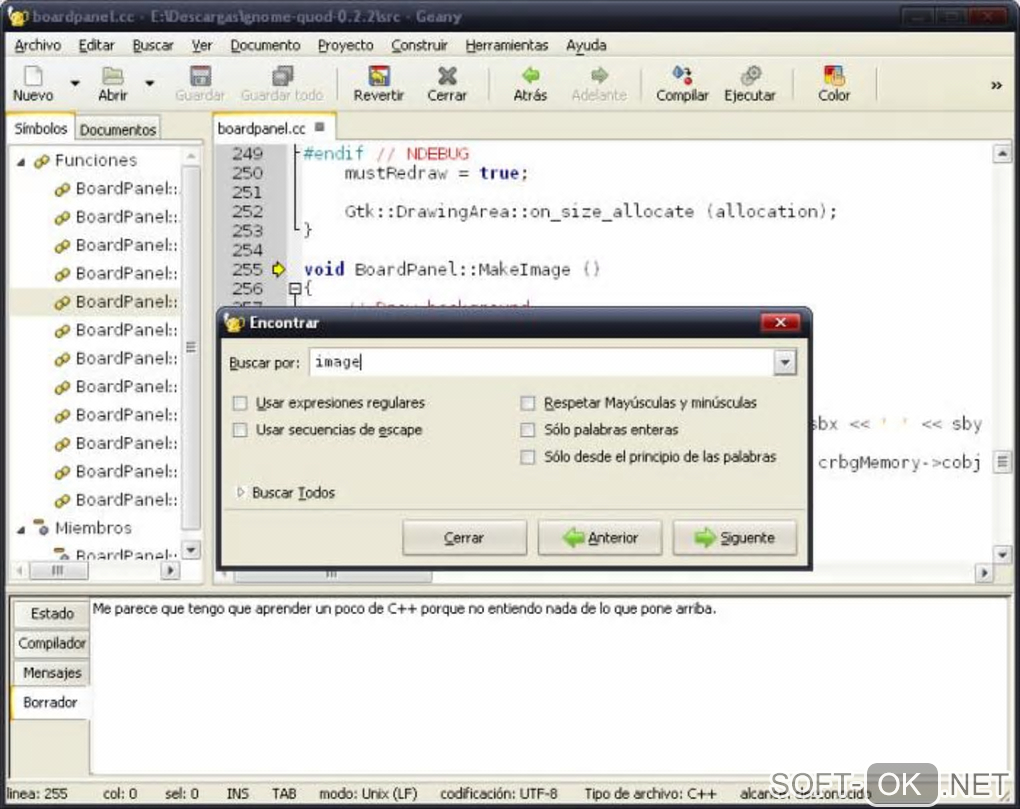Click inside the Buscar por search field
The height and width of the screenshot is (809, 1020).
point(541,362)
